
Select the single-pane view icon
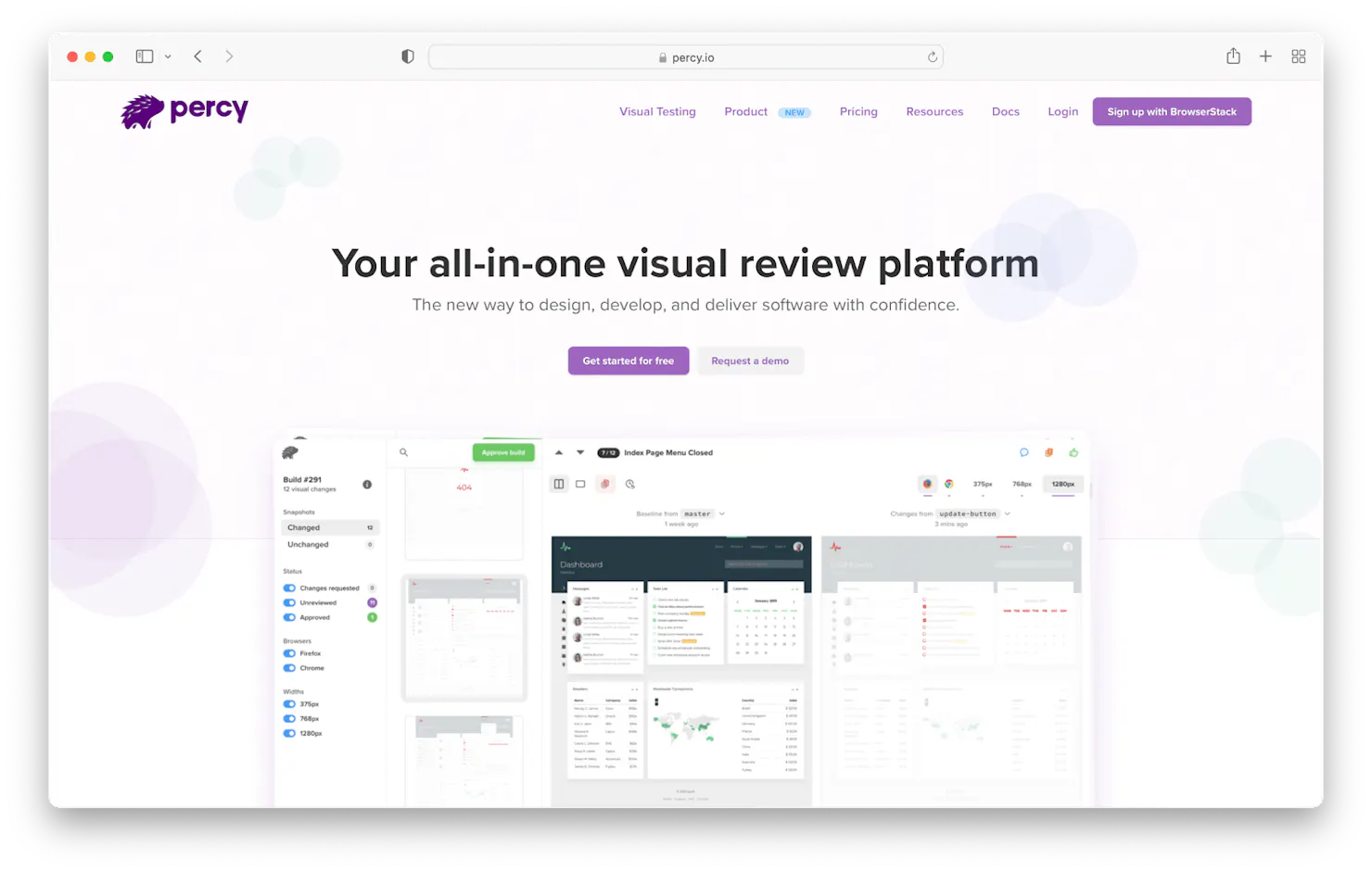[580, 484]
